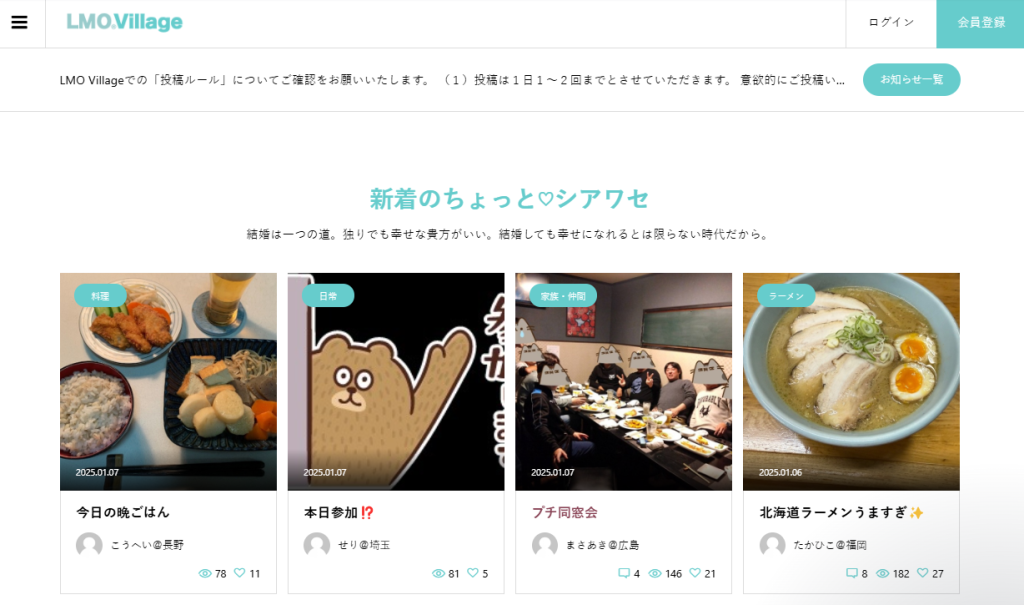Open the bear illustration thumbnail
This screenshot has width=1024, height=605.
pos(396,382)
